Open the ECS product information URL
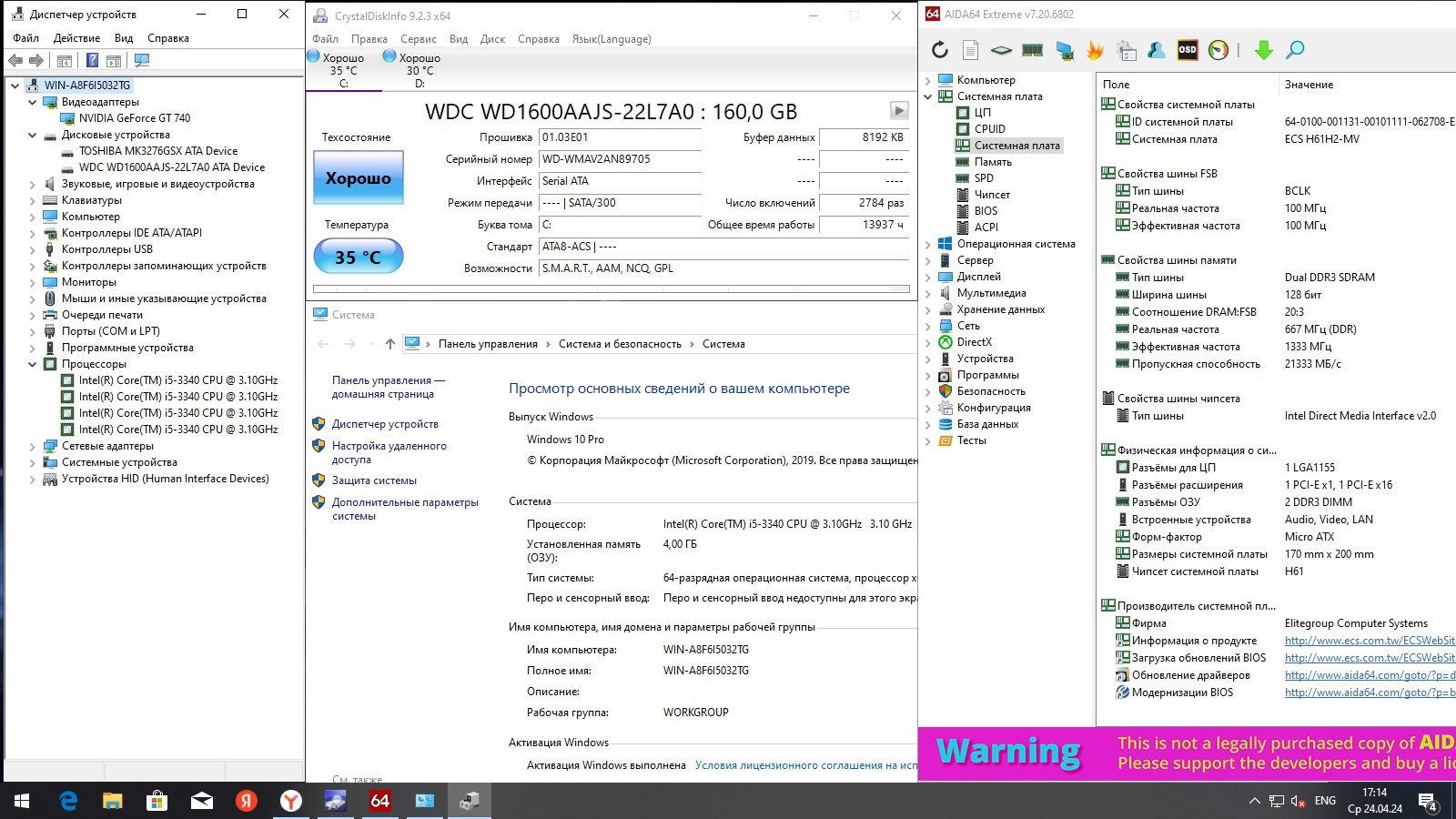 click(x=1370, y=641)
